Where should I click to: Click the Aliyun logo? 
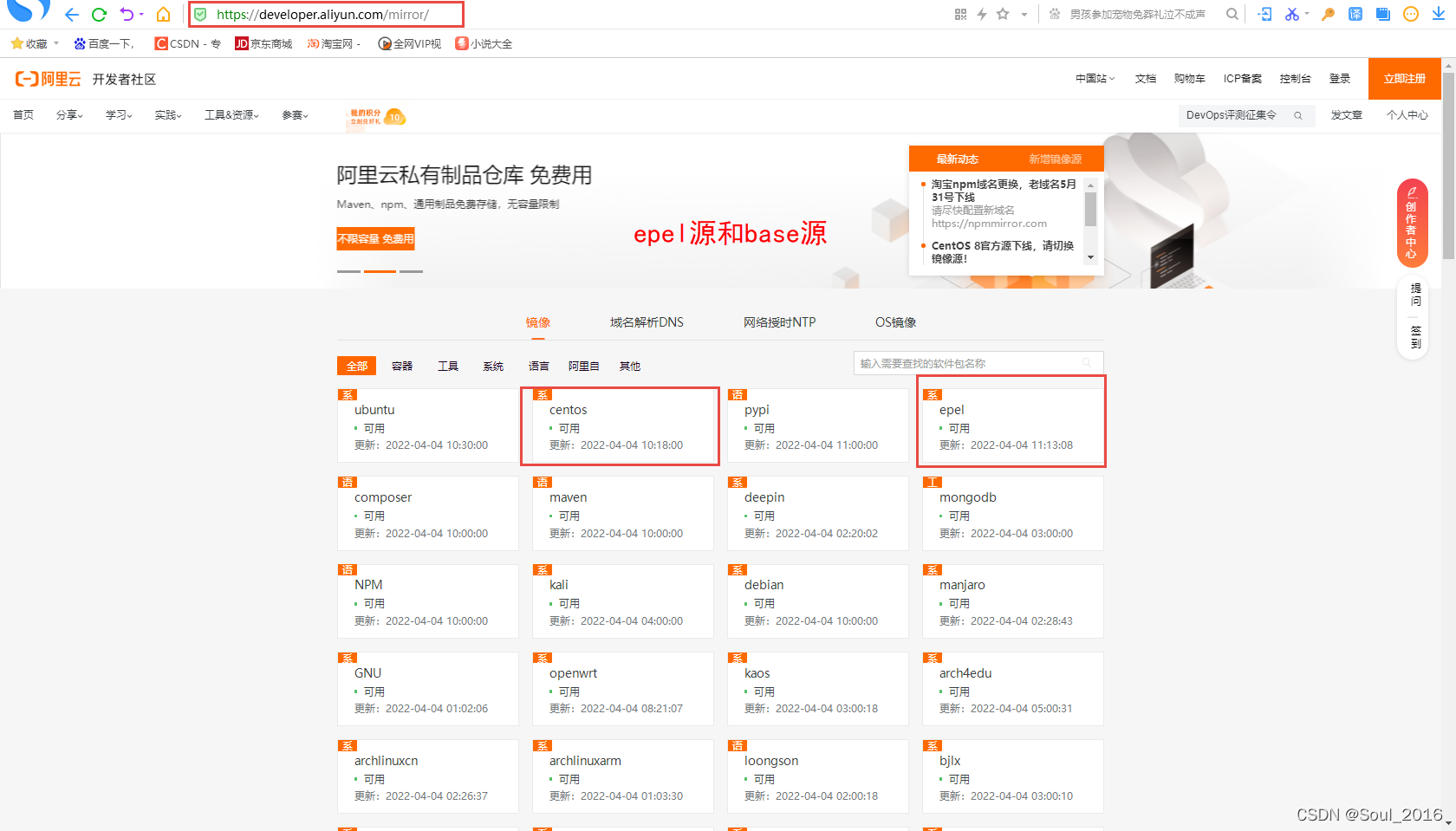(x=48, y=79)
